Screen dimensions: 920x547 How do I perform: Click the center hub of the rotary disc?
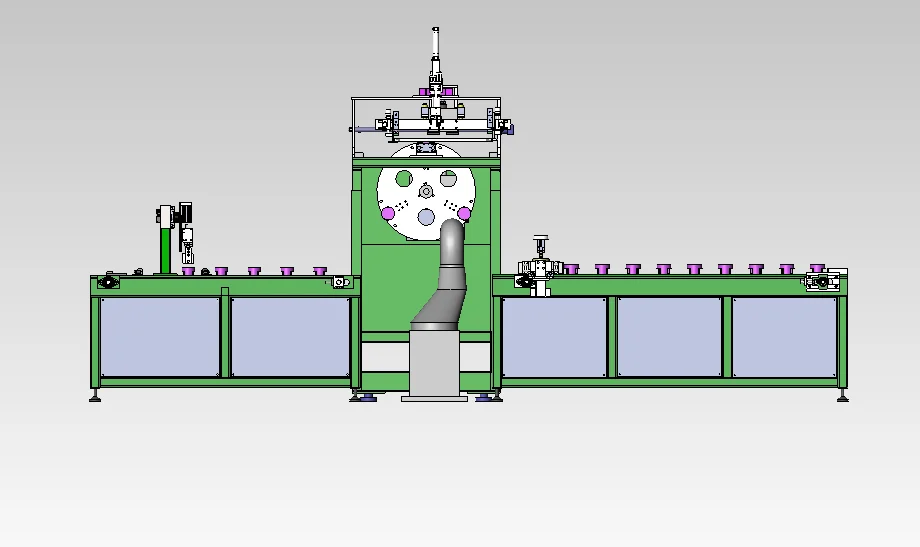pos(425,192)
